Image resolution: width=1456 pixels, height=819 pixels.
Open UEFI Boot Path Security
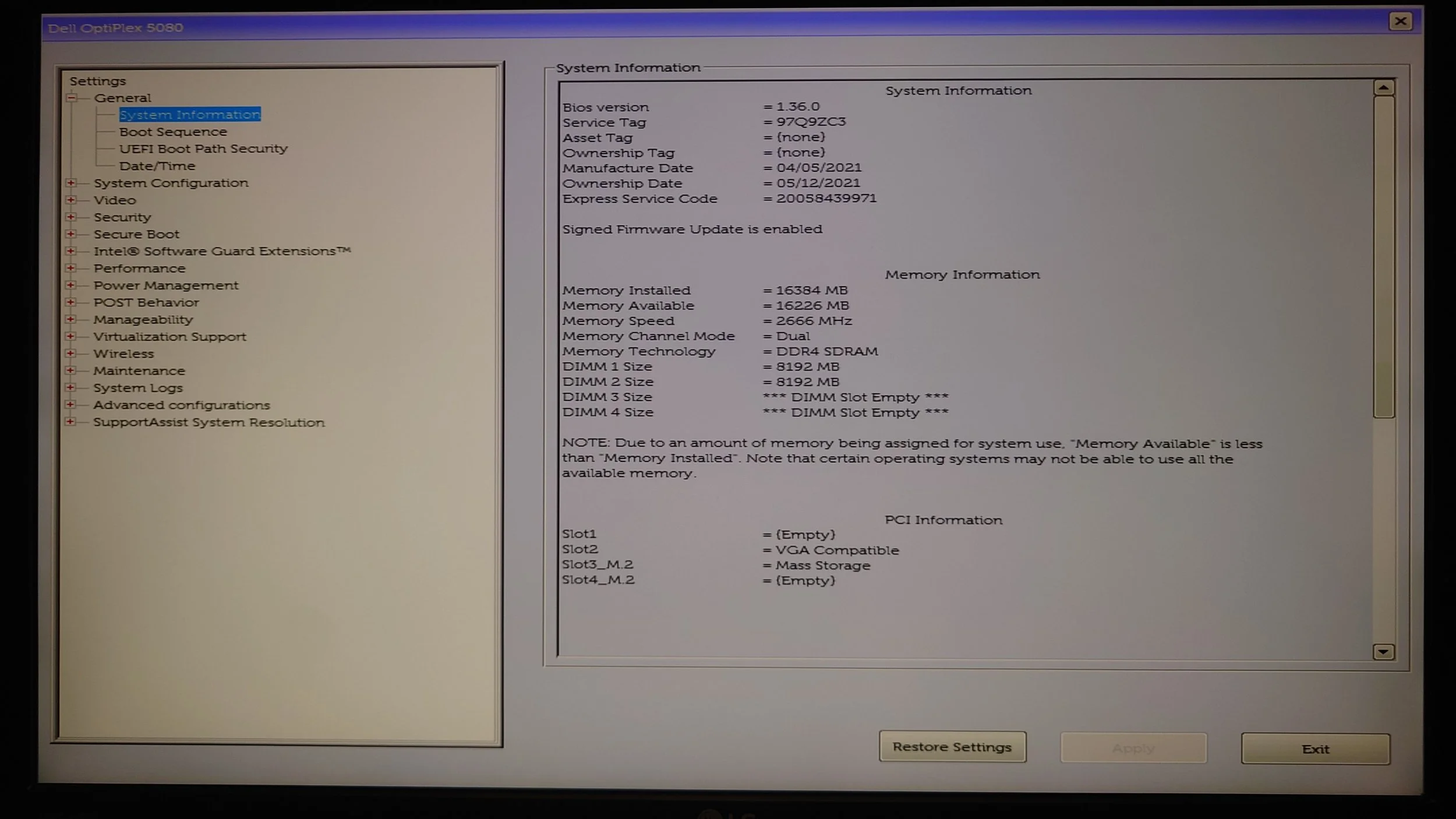click(203, 149)
